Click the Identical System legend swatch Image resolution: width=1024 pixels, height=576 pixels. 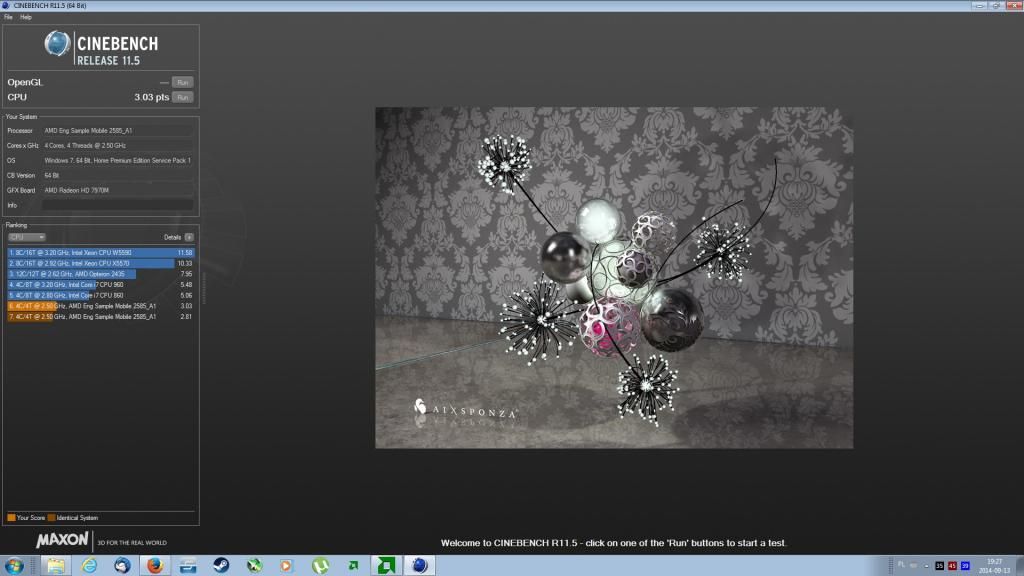click(x=52, y=518)
